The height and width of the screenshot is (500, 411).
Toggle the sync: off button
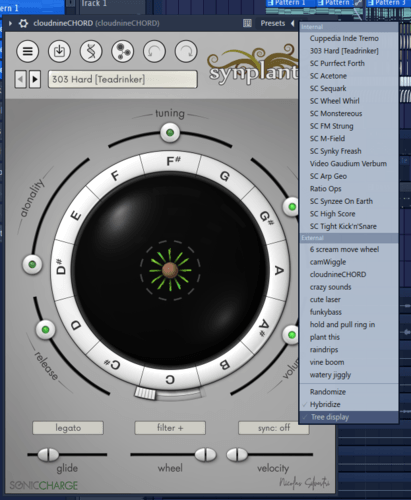[x=274, y=428]
